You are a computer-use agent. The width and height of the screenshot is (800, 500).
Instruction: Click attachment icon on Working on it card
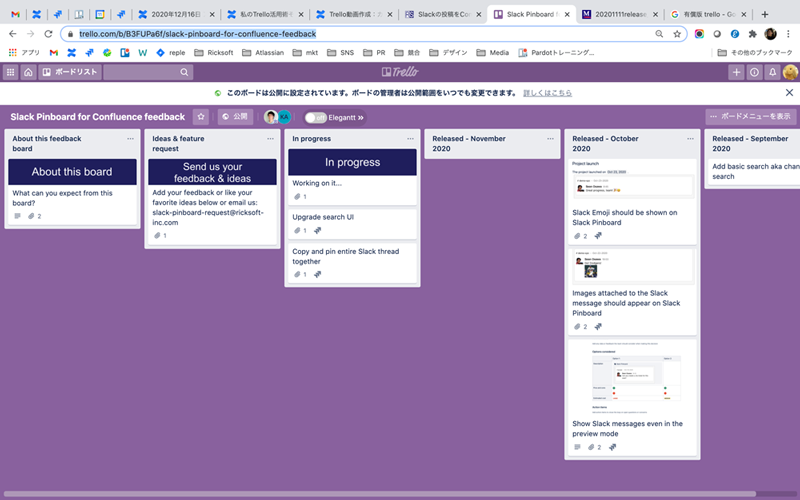[297, 197]
